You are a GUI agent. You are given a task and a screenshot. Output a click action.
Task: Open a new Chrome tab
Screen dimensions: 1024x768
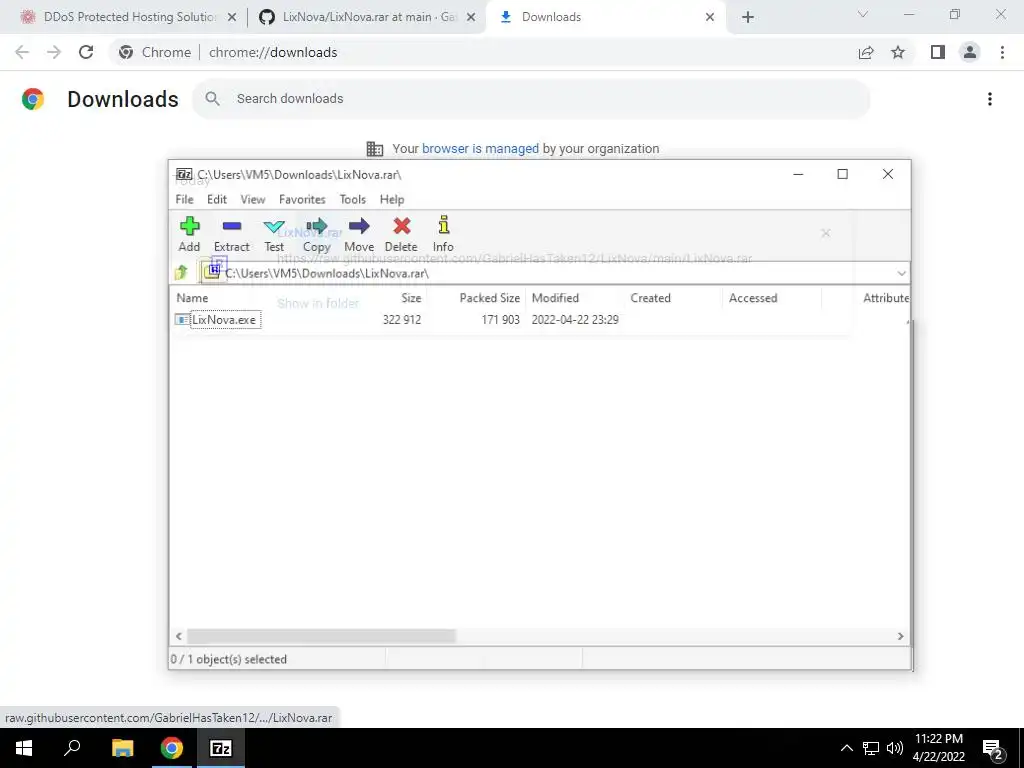748,17
